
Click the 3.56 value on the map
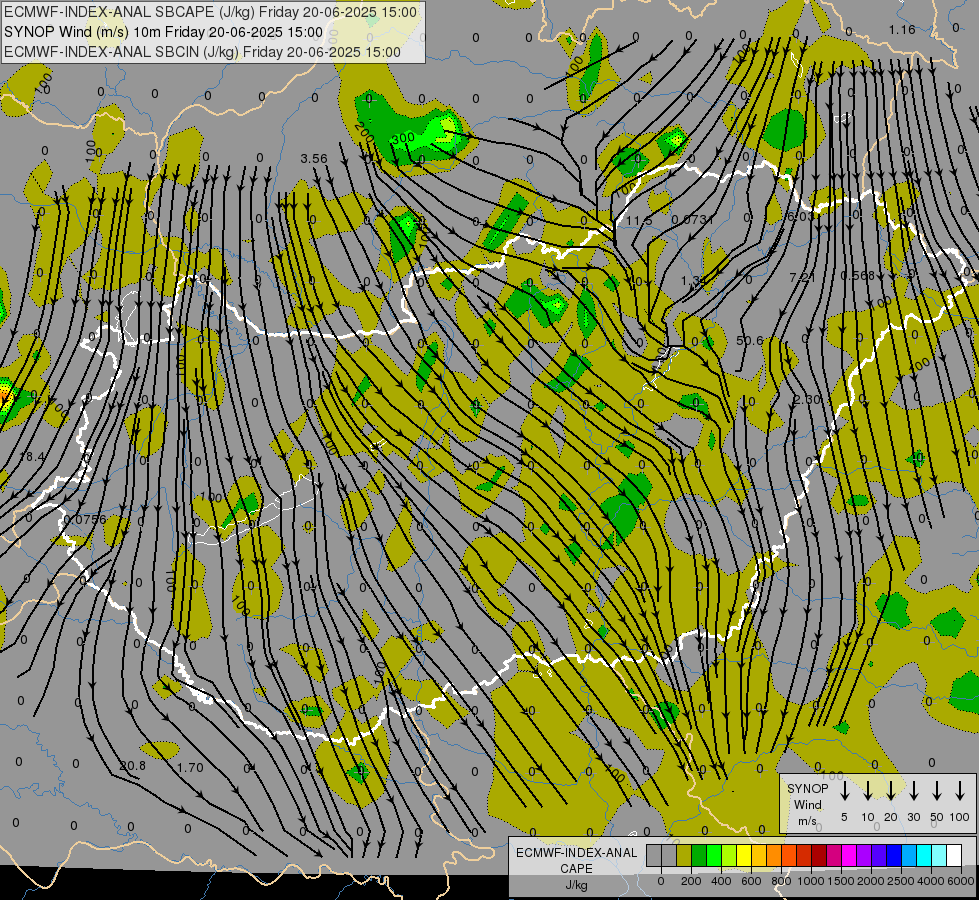click(x=313, y=159)
